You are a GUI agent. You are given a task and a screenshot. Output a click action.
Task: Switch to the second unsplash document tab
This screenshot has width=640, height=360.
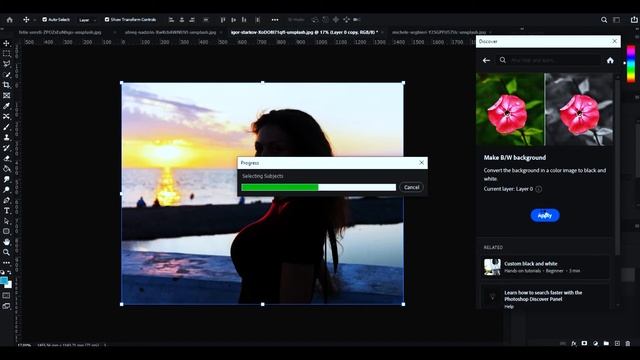(x=170, y=32)
